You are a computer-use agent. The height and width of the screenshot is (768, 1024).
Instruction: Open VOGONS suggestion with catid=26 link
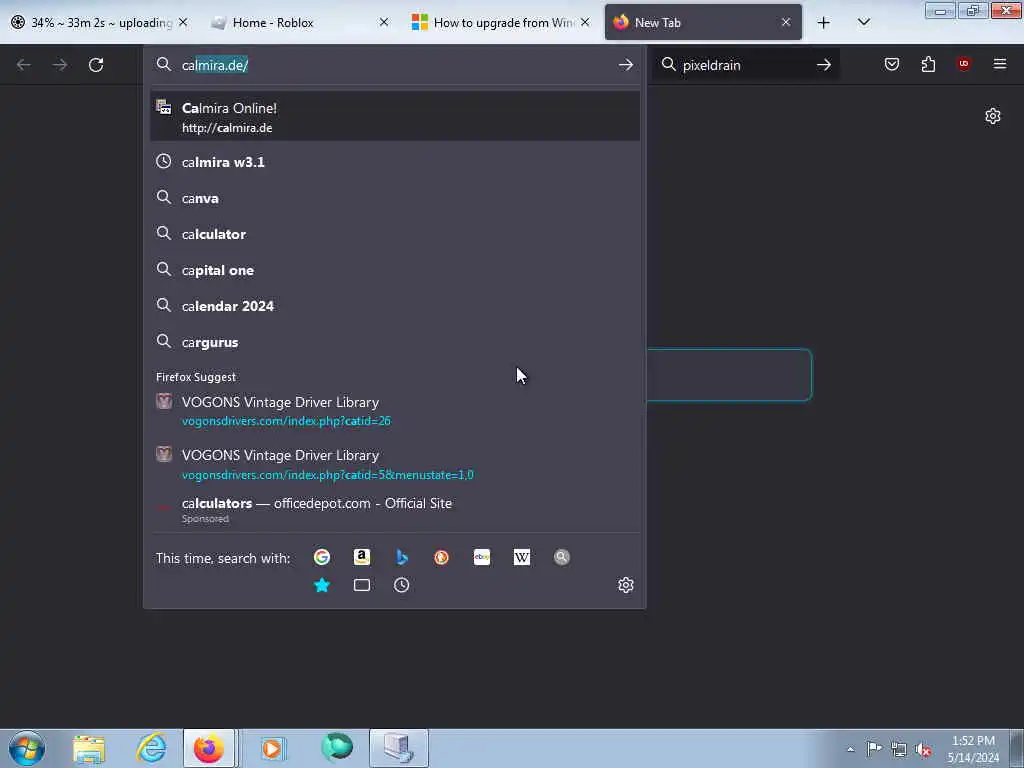pos(395,411)
